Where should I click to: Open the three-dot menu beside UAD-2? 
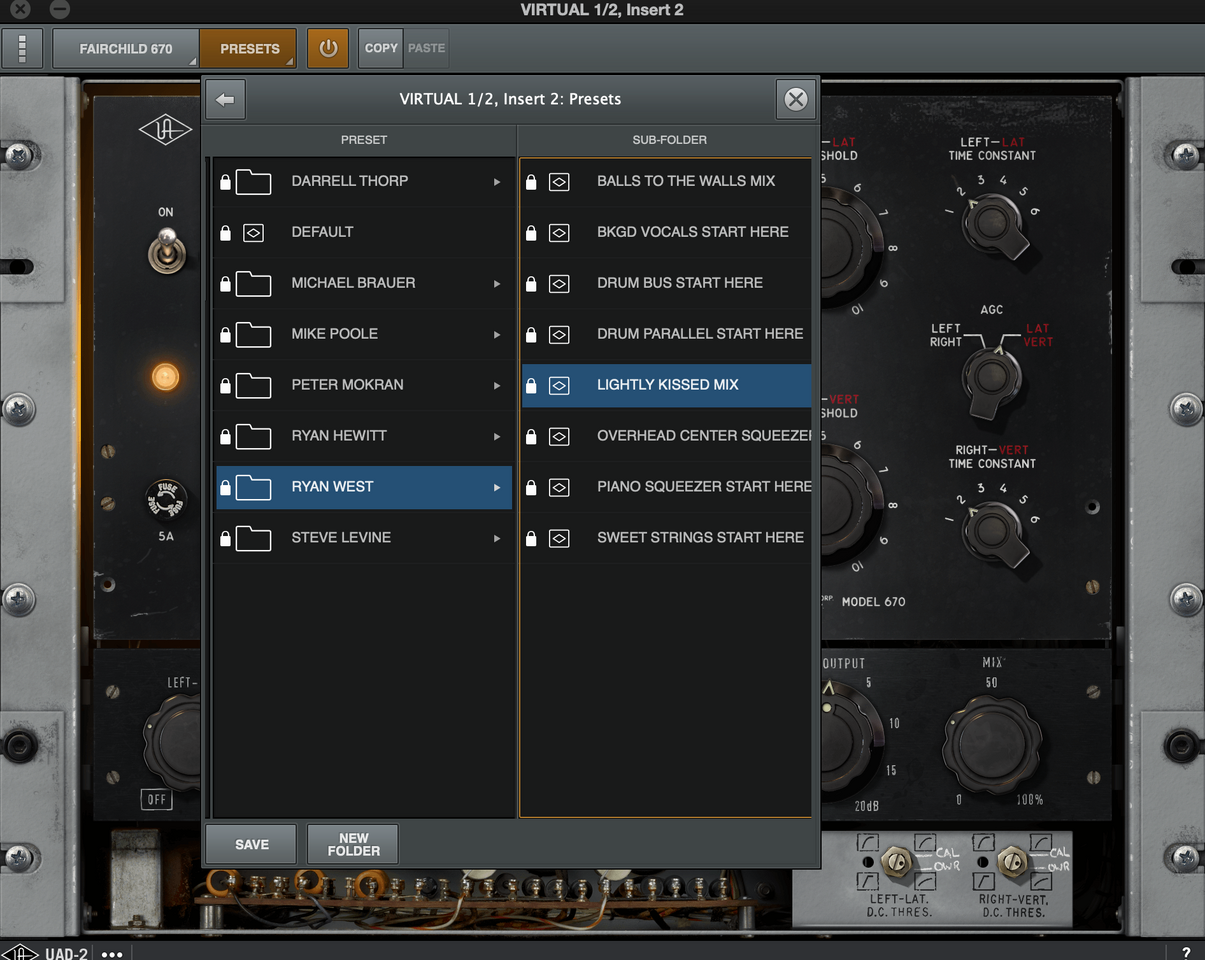(x=112, y=954)
